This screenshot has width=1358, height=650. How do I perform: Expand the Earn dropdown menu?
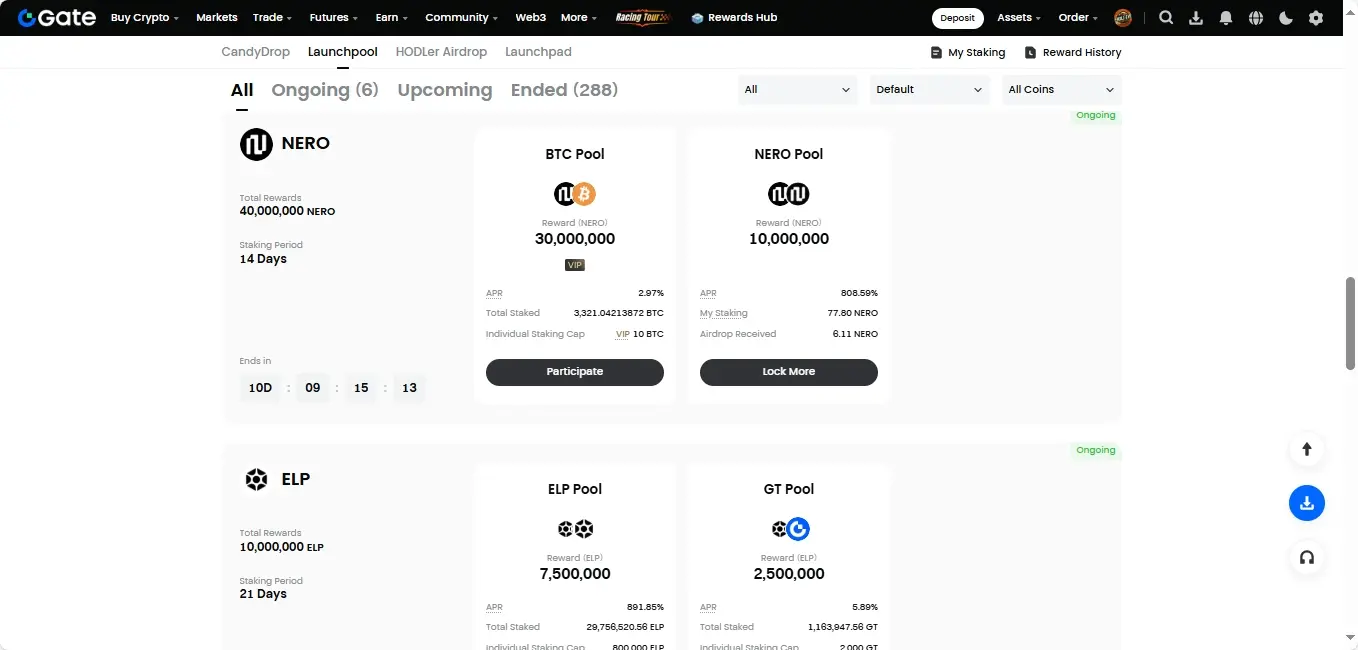[x=392, y=17]
